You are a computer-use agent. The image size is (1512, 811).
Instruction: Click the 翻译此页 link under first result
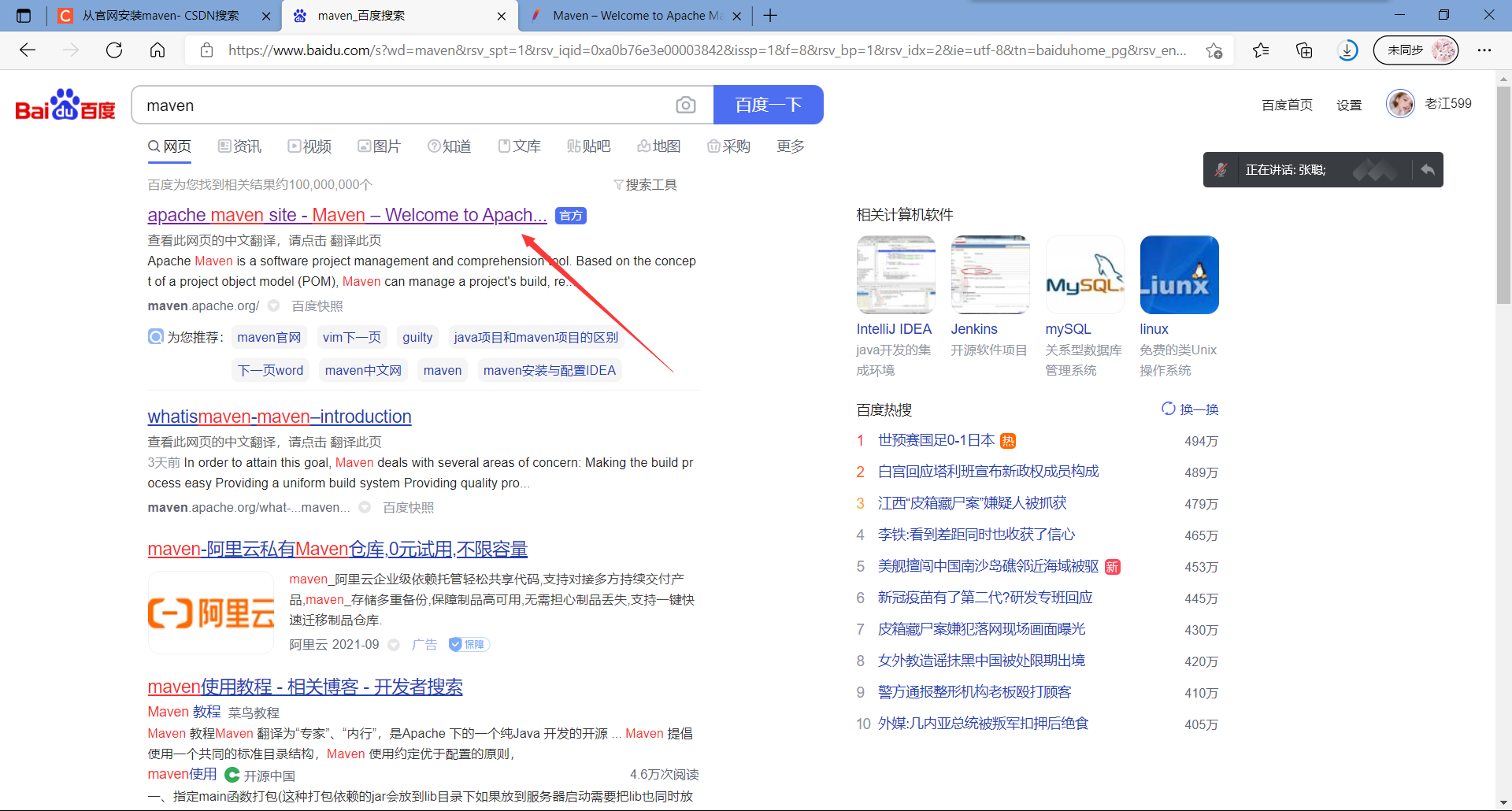[x=356, y=241]
